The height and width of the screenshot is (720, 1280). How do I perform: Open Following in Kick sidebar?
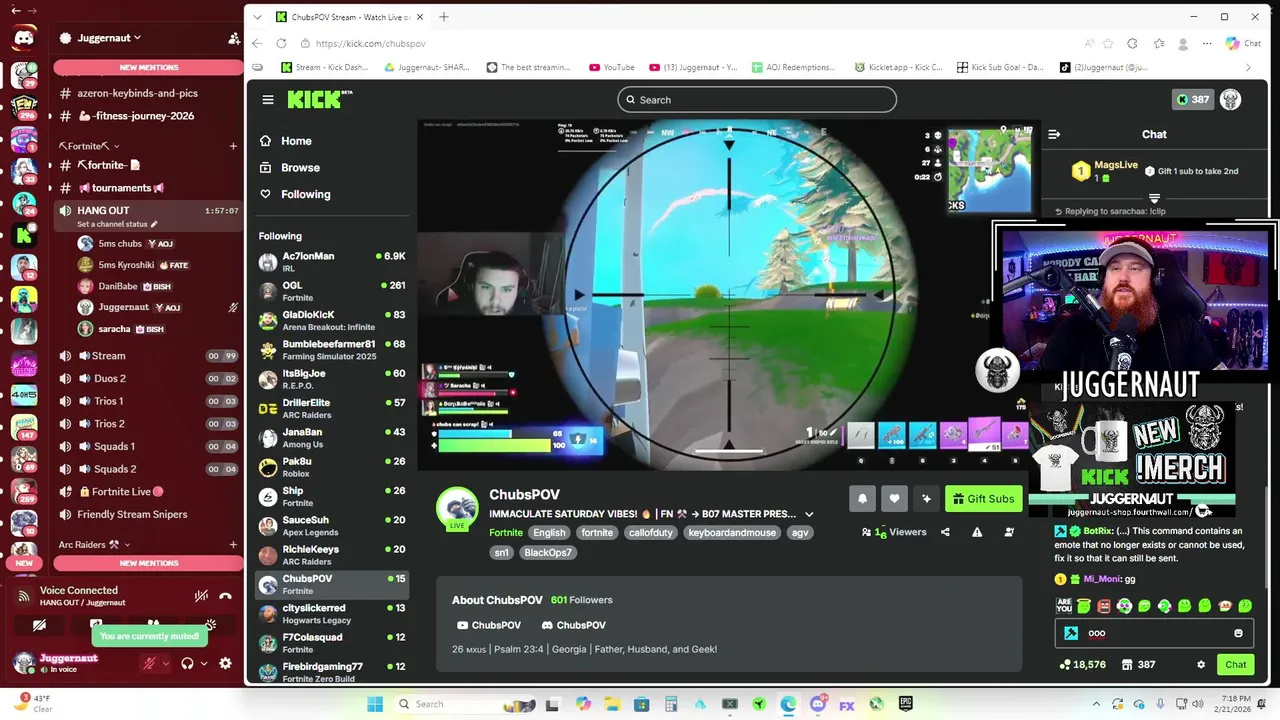[x=332, y=194]
